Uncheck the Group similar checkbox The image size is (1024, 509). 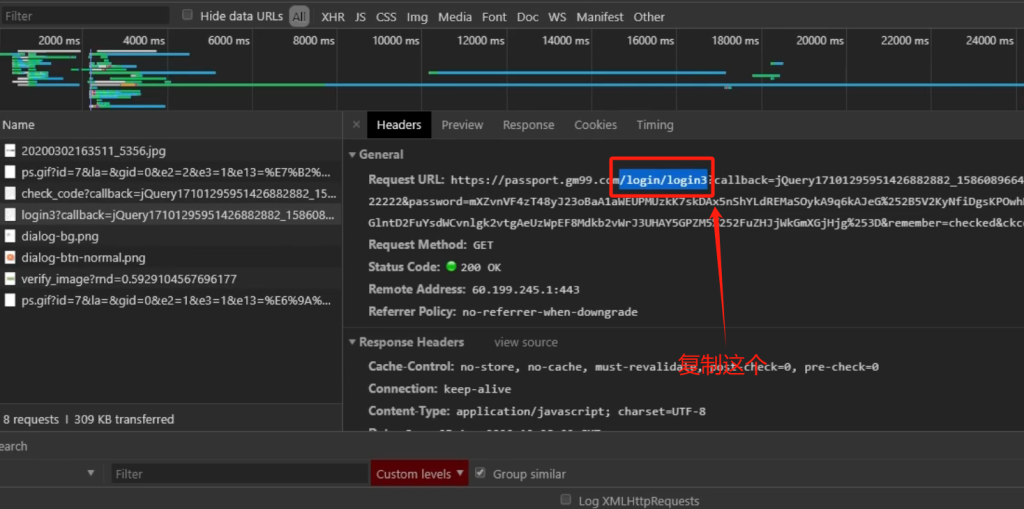coord(481,473)
